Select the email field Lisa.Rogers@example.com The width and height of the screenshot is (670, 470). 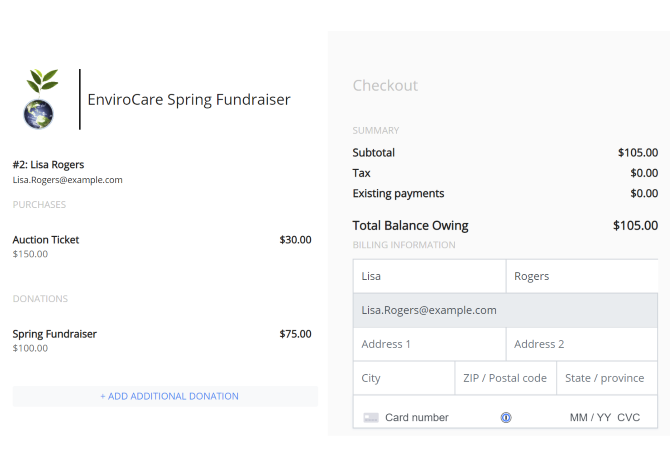point(505,310)
